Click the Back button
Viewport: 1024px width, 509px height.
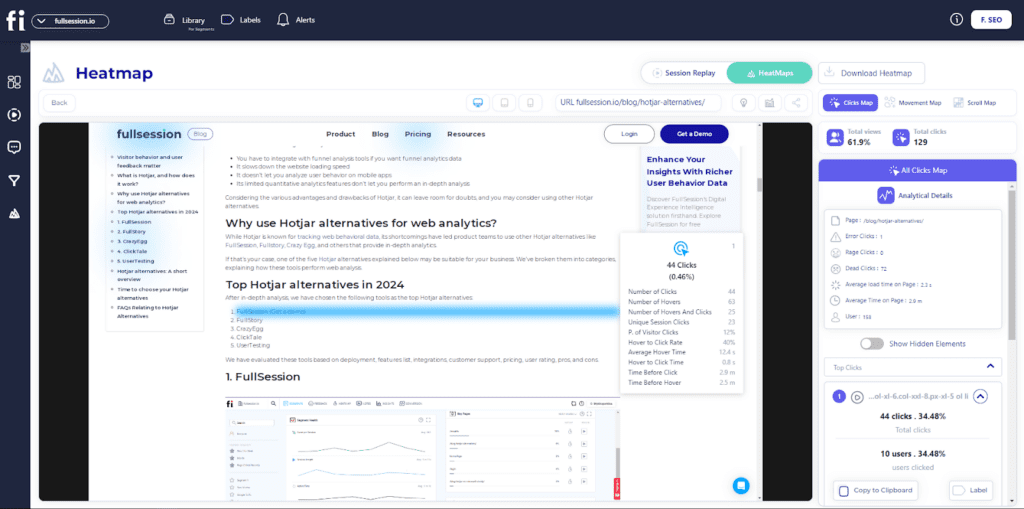(x=59, y=102)
